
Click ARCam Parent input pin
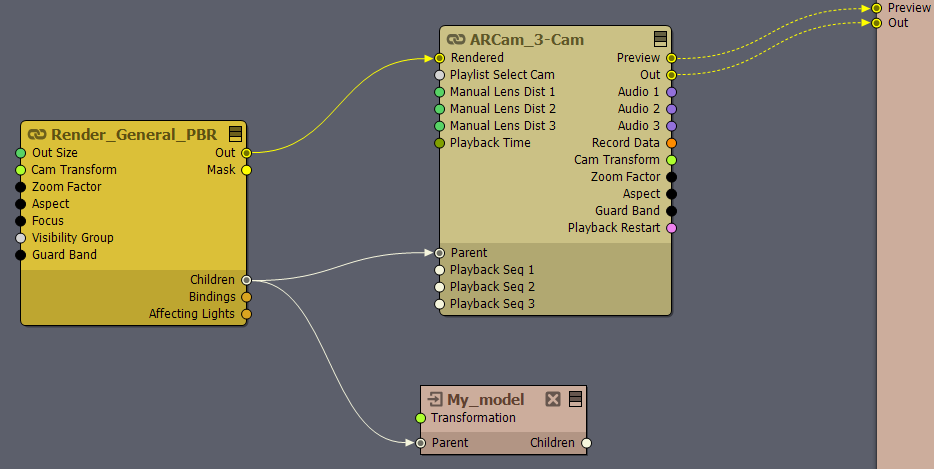tap(440, 253)
